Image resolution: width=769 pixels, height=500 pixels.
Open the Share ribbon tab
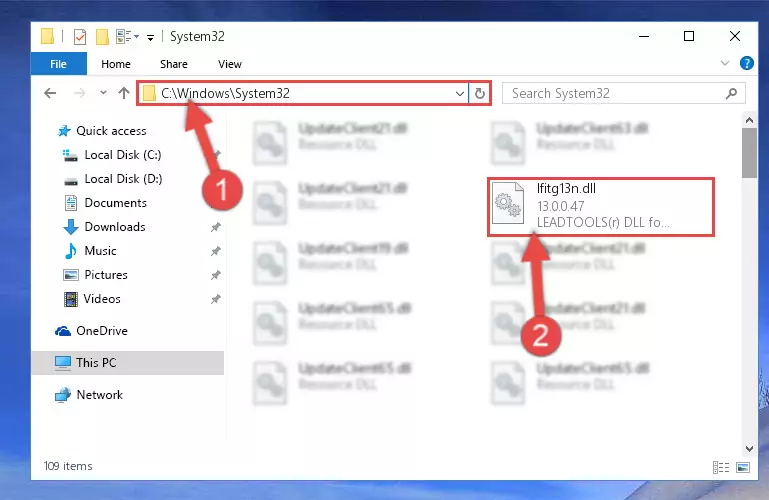(174, 64)
